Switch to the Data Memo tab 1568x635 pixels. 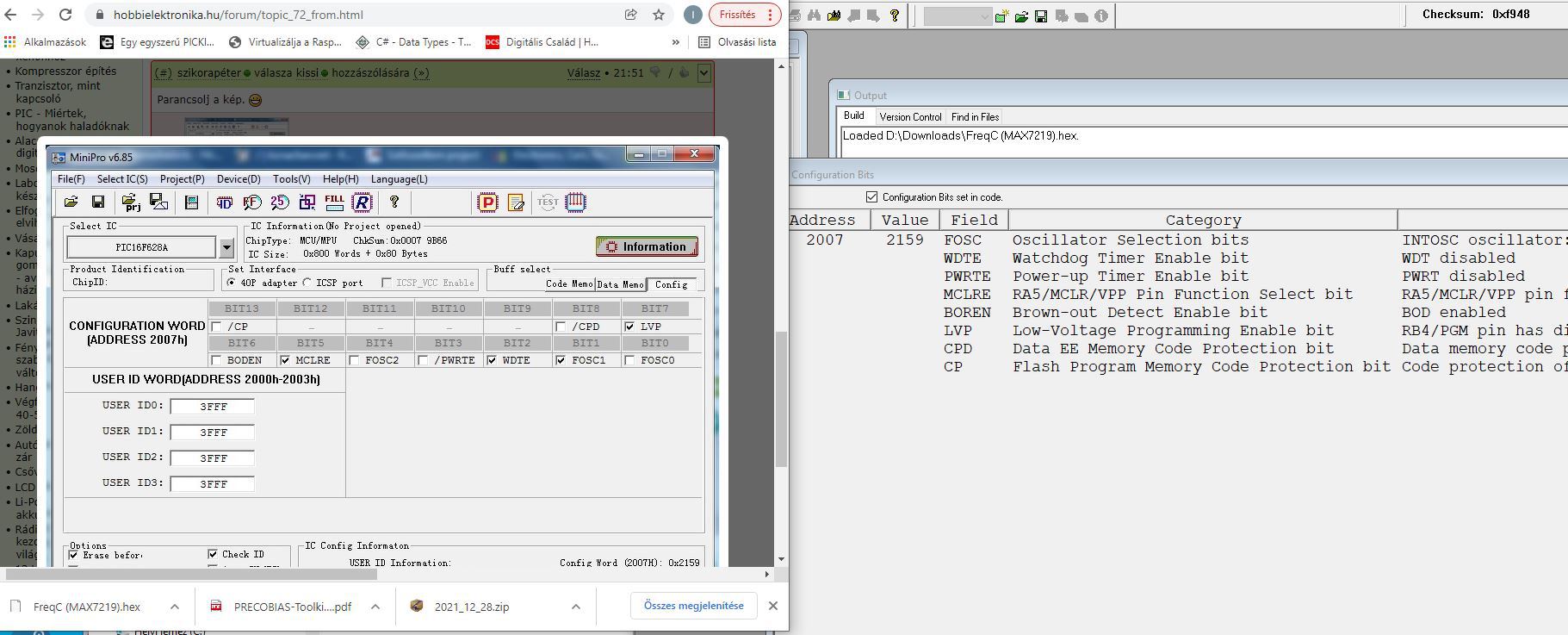[620, 284]
